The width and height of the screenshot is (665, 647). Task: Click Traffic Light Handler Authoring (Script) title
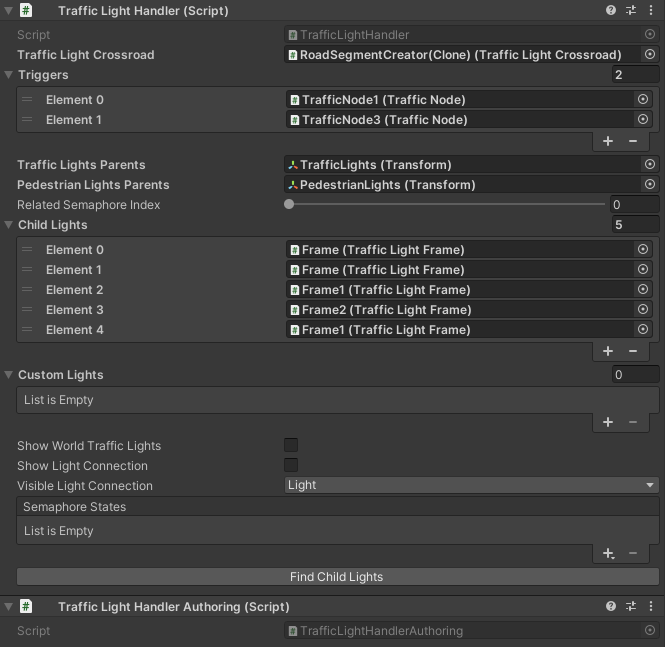(x=174, y=607)
